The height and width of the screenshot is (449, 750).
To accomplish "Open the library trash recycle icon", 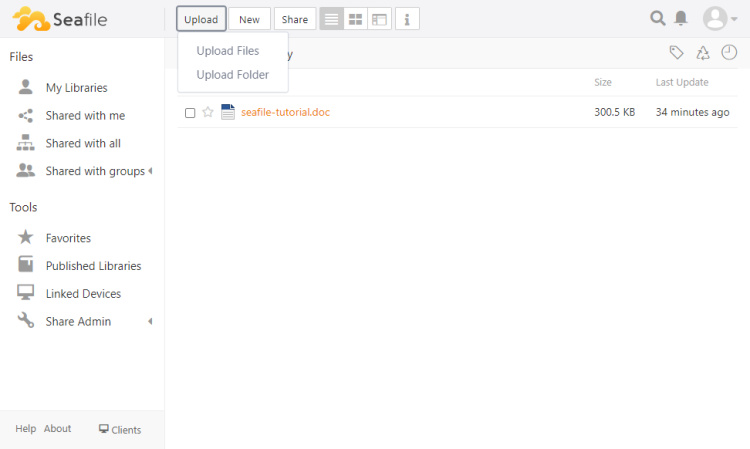I will click(x=703, y=53).
